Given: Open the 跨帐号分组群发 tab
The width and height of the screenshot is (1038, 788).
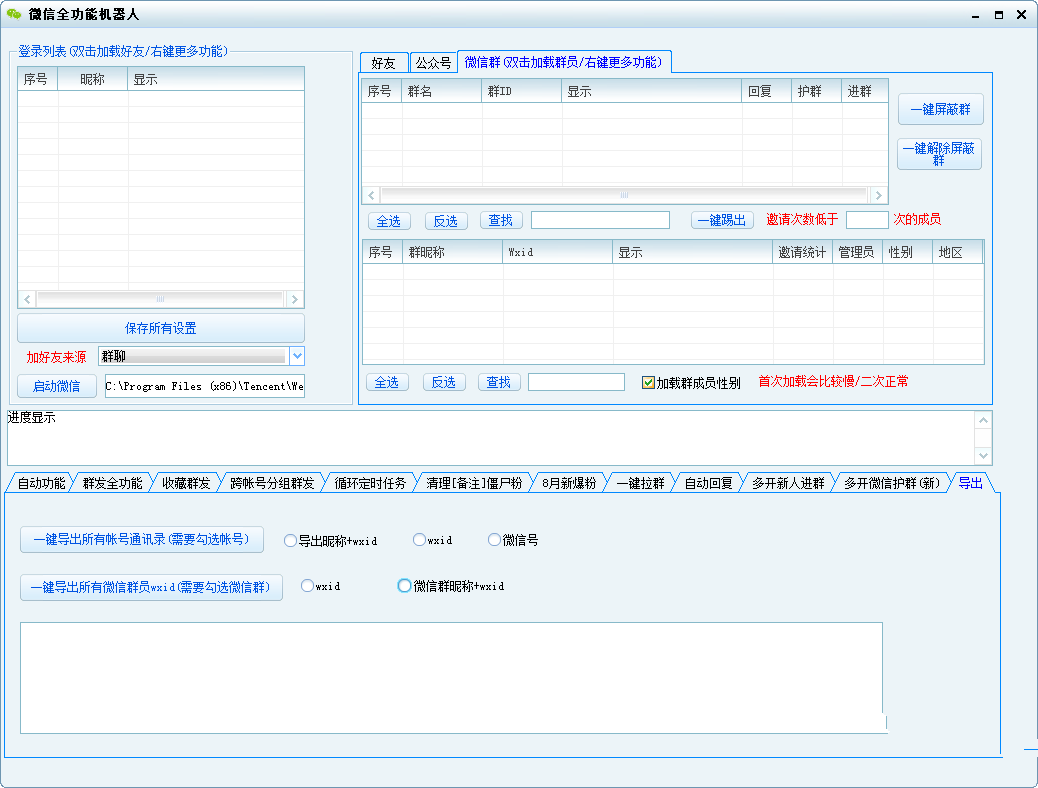Looking at the screenshot, I should pyautogui.click(x=272, y=483).
